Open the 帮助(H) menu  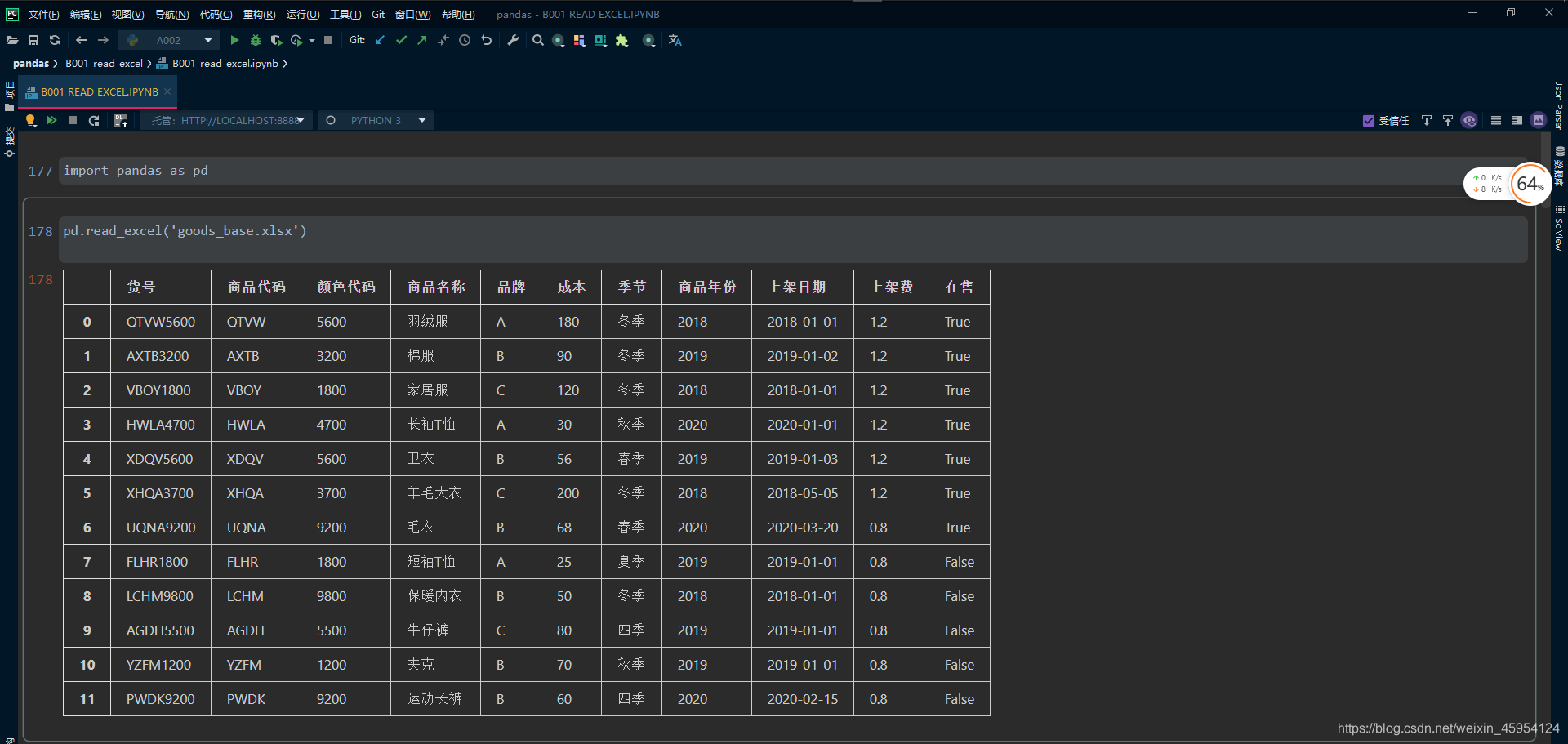click(x=457, y=15)
